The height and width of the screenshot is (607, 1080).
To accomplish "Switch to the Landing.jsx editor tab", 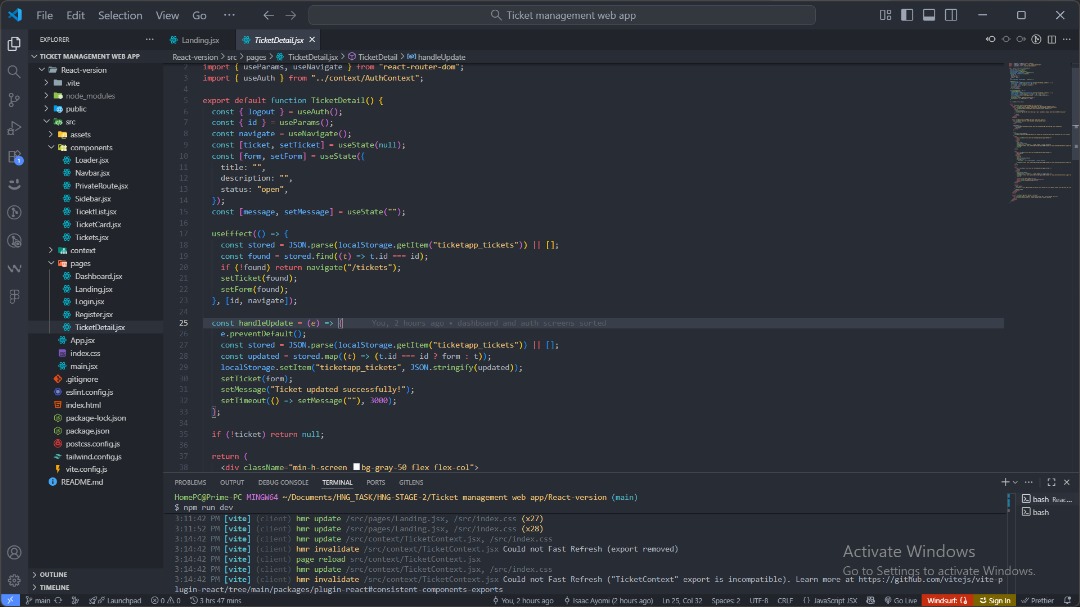I will point(200,40).
